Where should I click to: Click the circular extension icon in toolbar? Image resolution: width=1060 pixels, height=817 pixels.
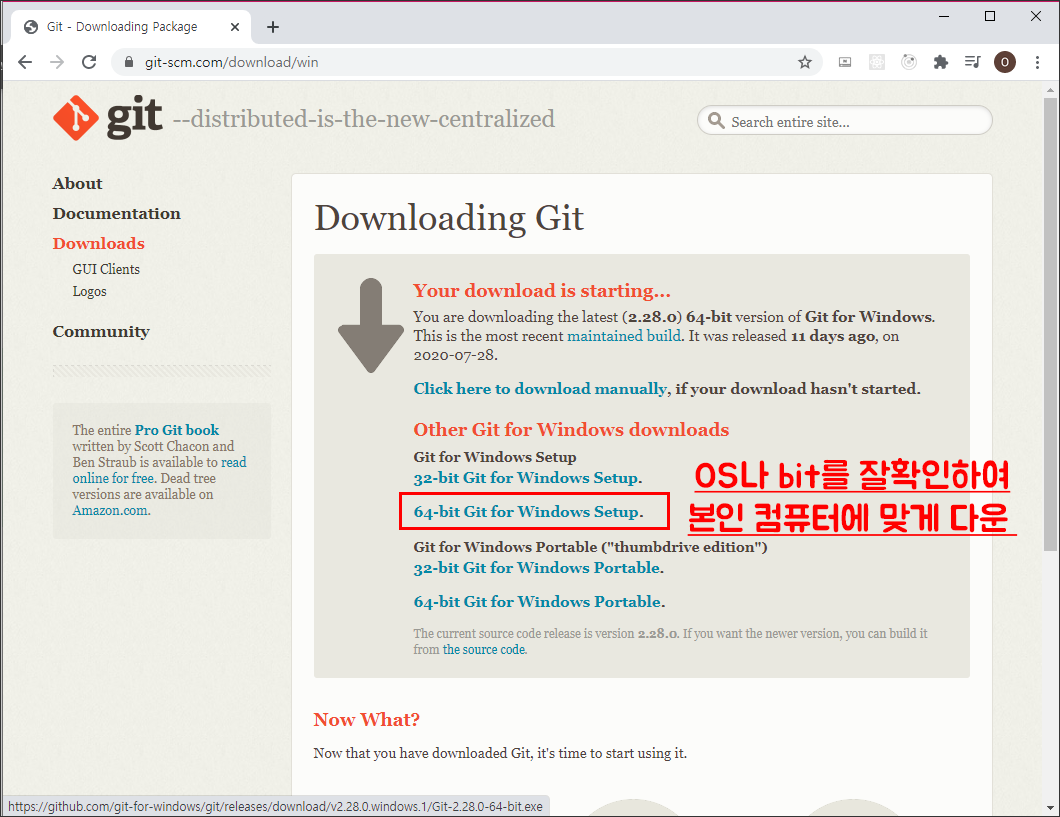909,62
